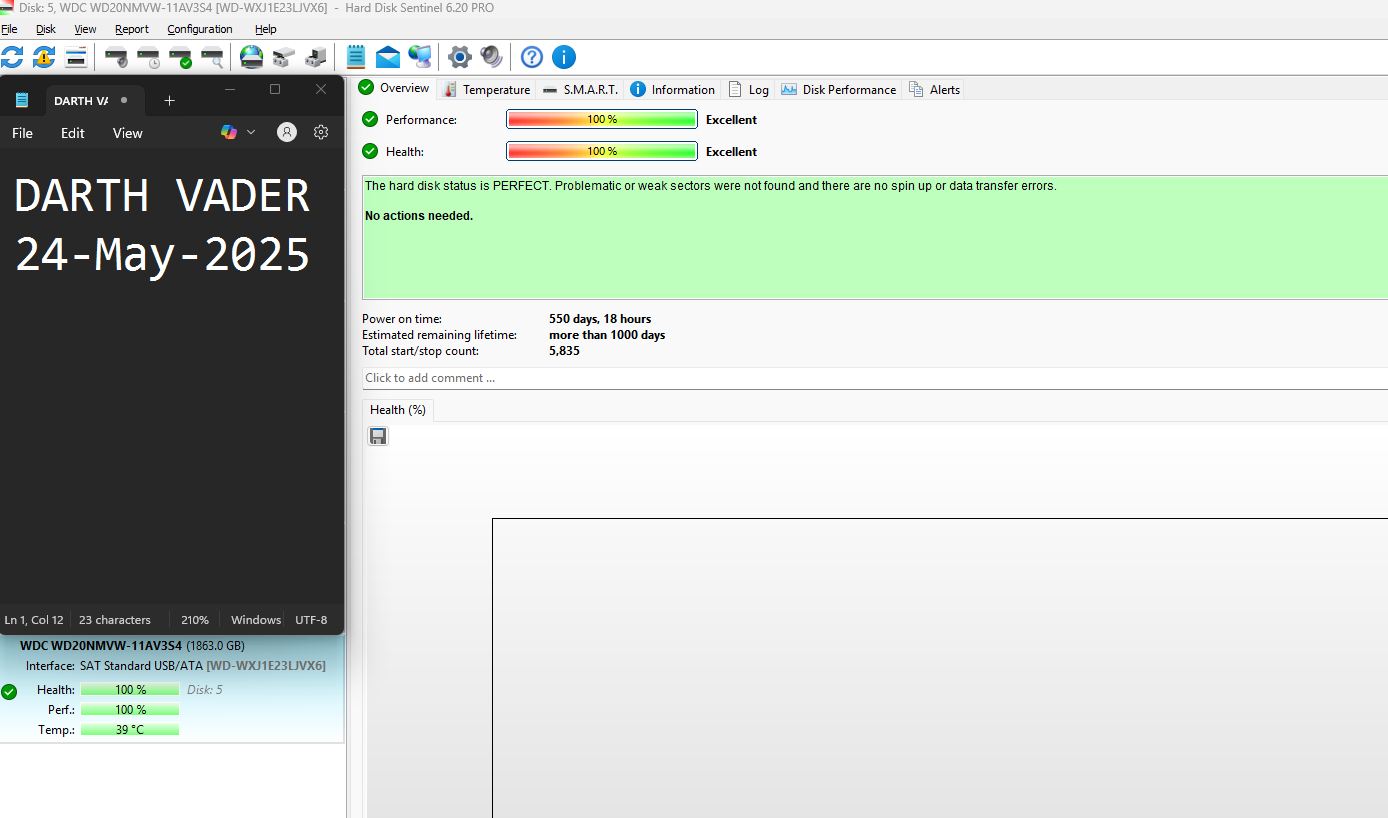Open Edit menu in Notepad
1388x818 pixels.
[x=73, y=133]
